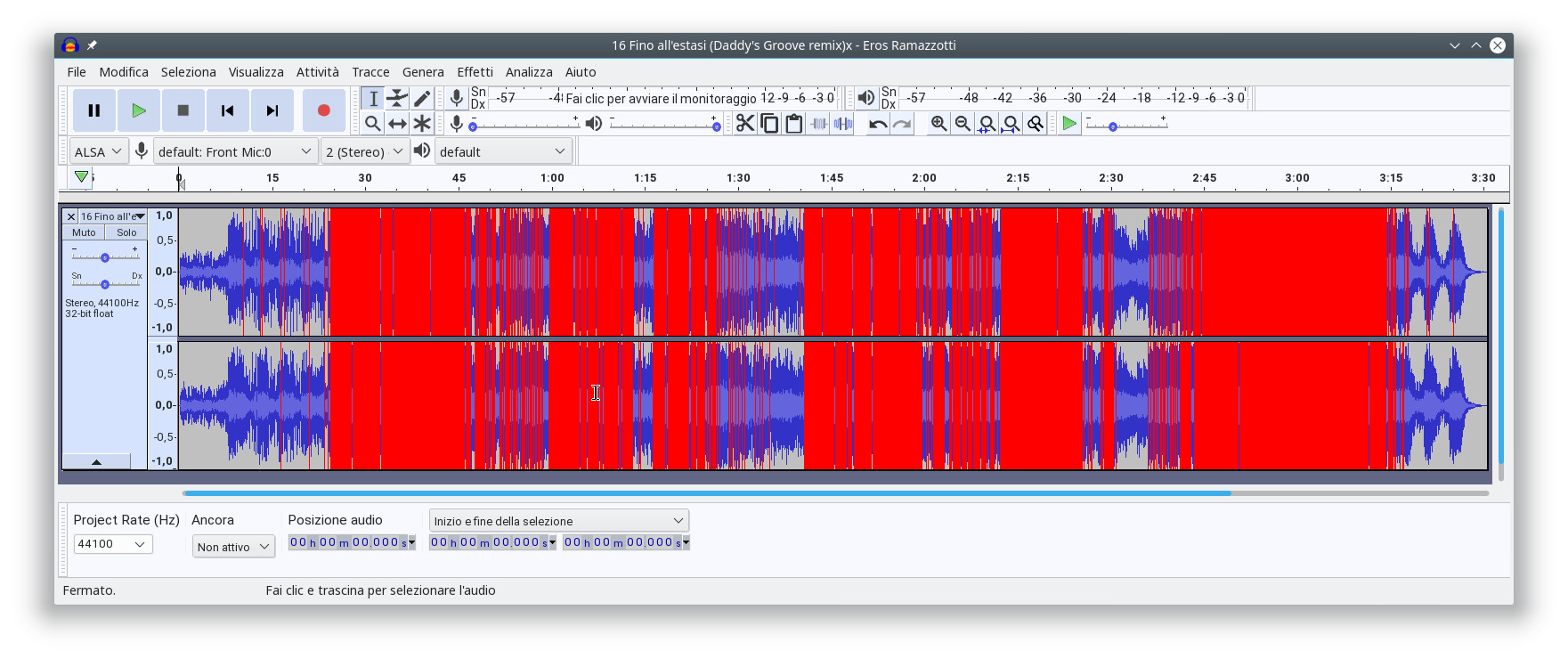Screen dimensions: 1568x659
Task: Collapse the track with bottom arrow
Action: tap(96, 461)
